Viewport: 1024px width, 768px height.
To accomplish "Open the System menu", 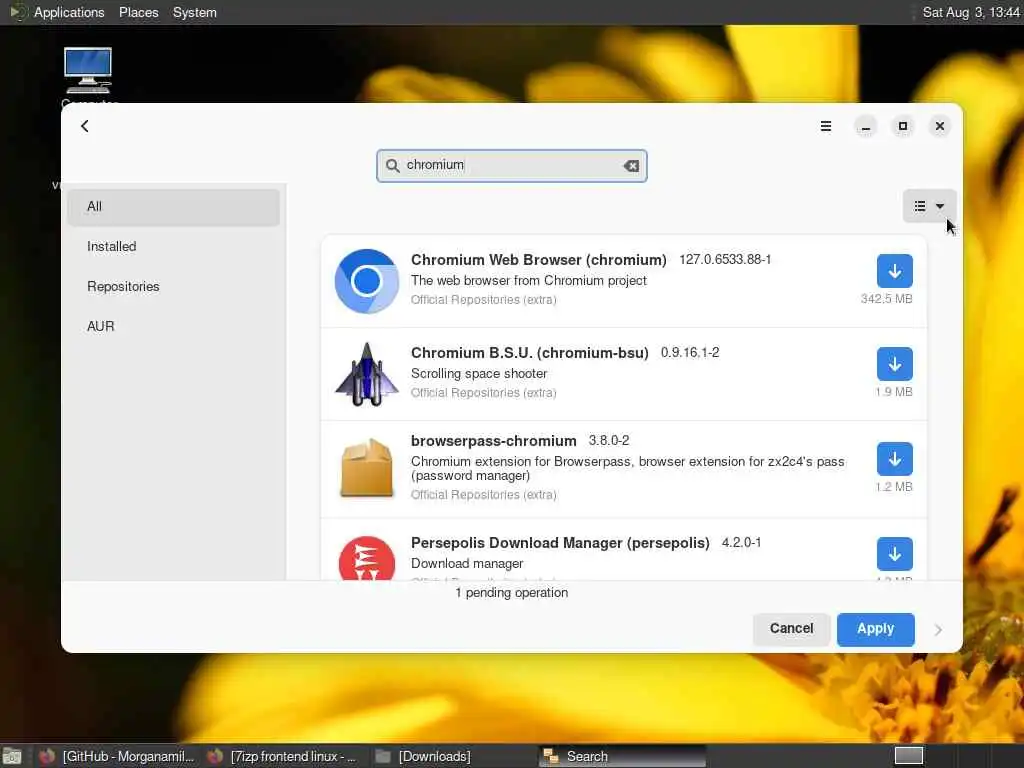I will tap(195, 12).
